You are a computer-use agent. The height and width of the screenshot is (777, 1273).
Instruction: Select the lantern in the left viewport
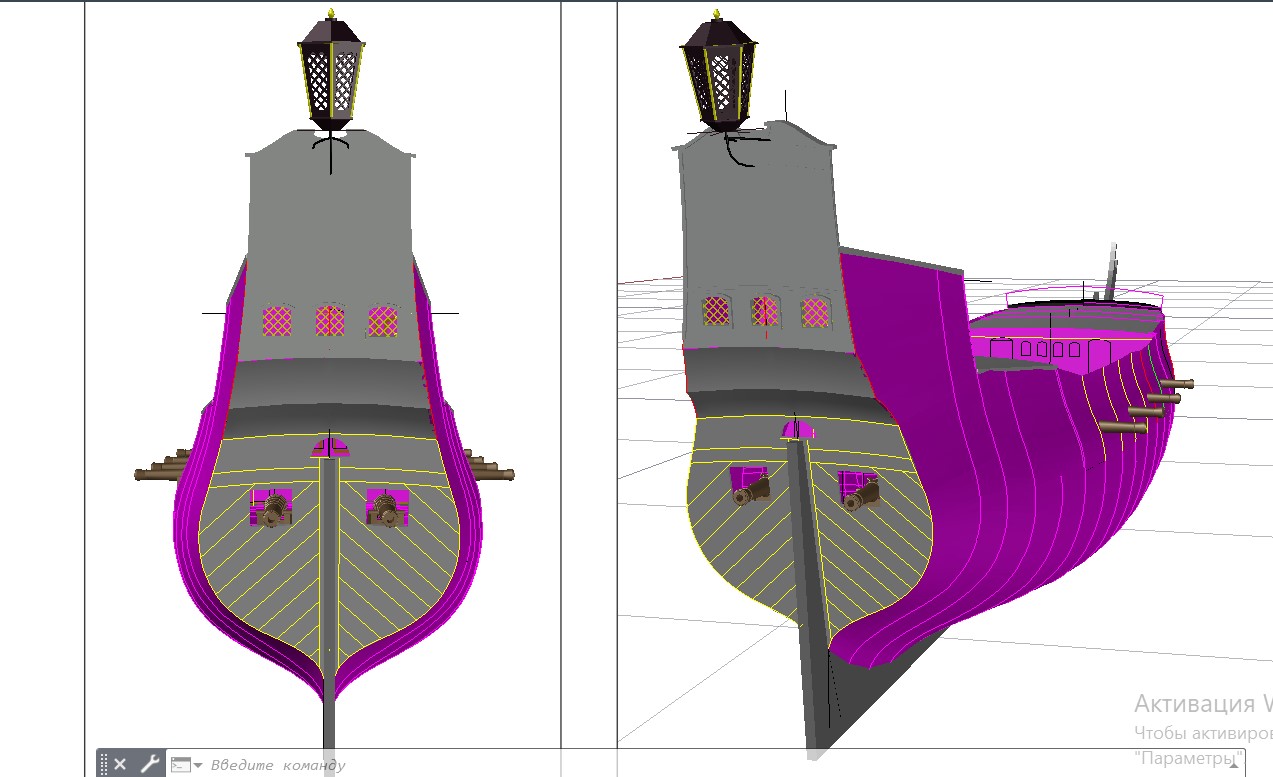(332, 75)
